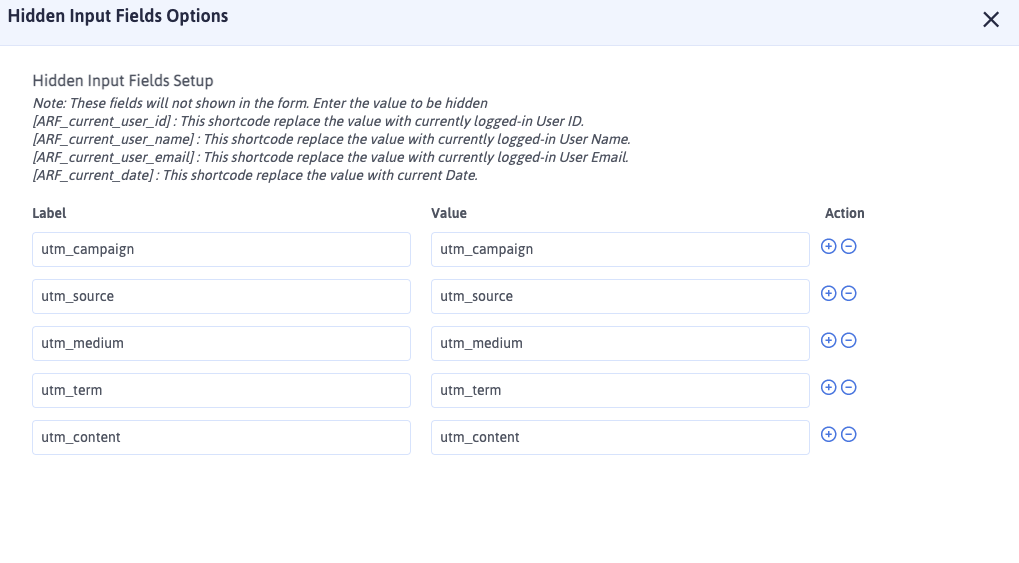Select the utm_source Label text box
This screenshot has height=563, width=1019.
221,297
